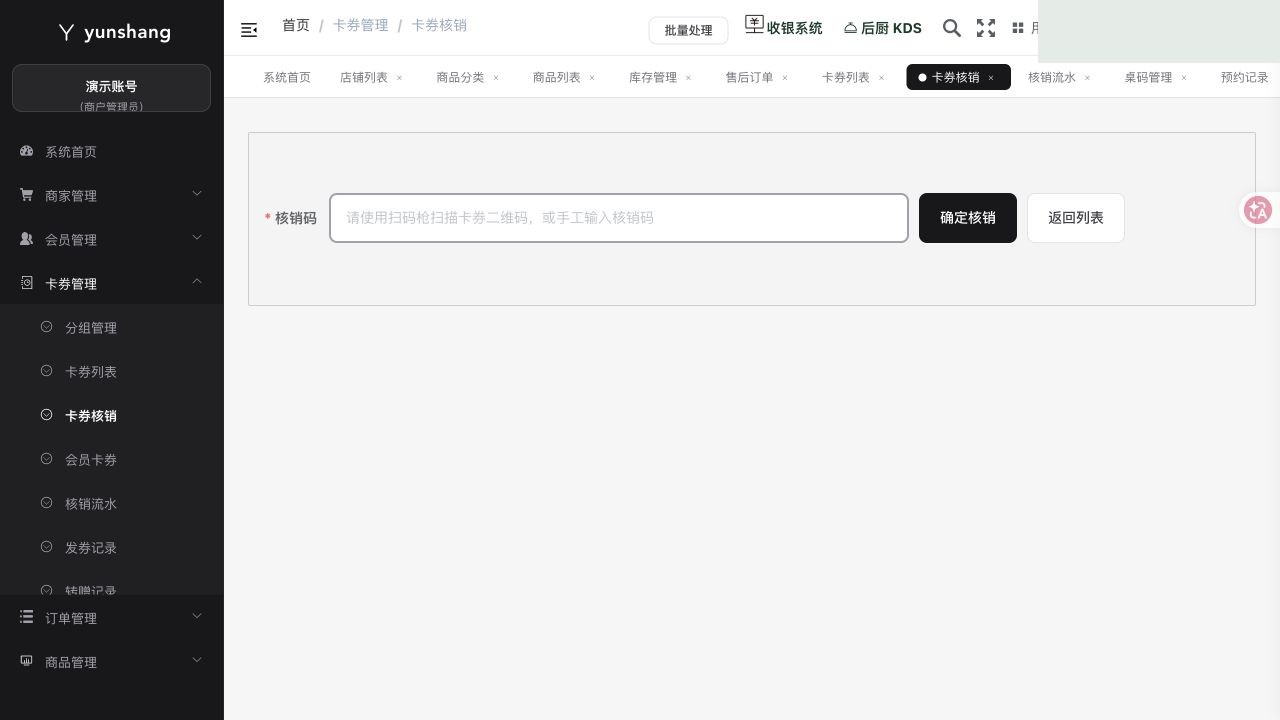Viewport: 1280px width, 720px height.
Task: Expand the 订单管理 menu chevron
Action: (197, 615)
